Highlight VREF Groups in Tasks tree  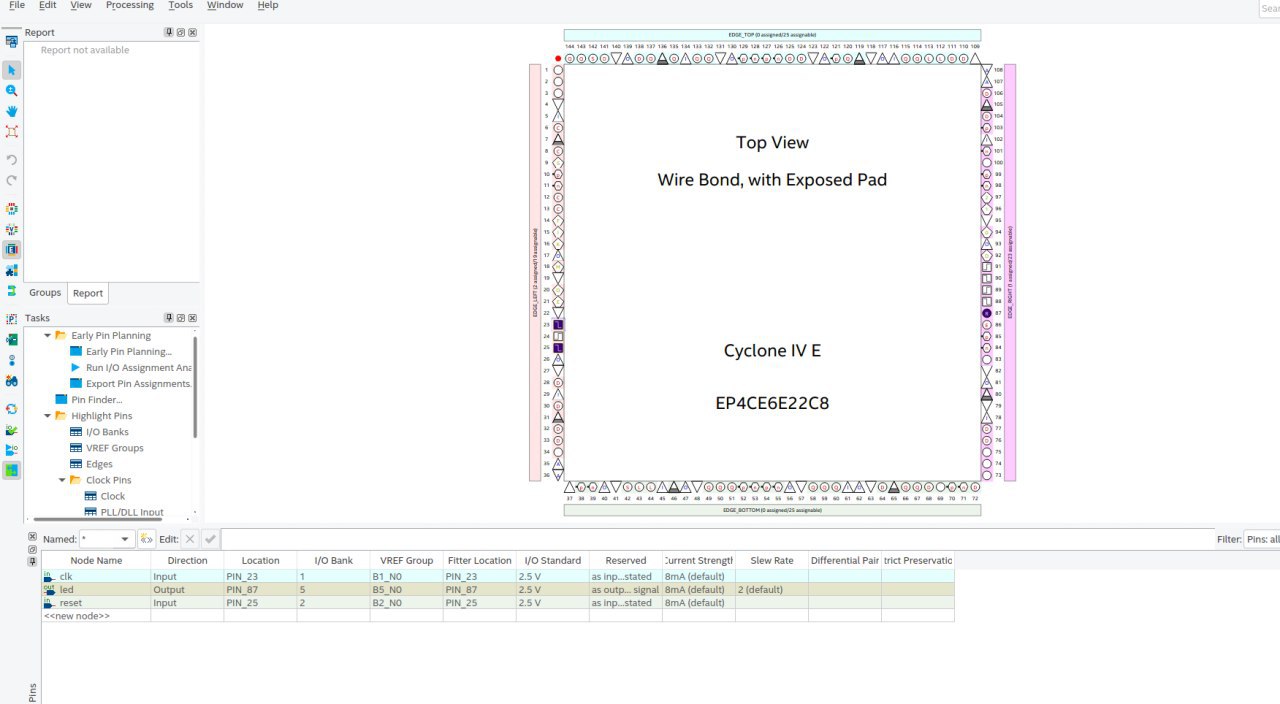pos(115,448)
